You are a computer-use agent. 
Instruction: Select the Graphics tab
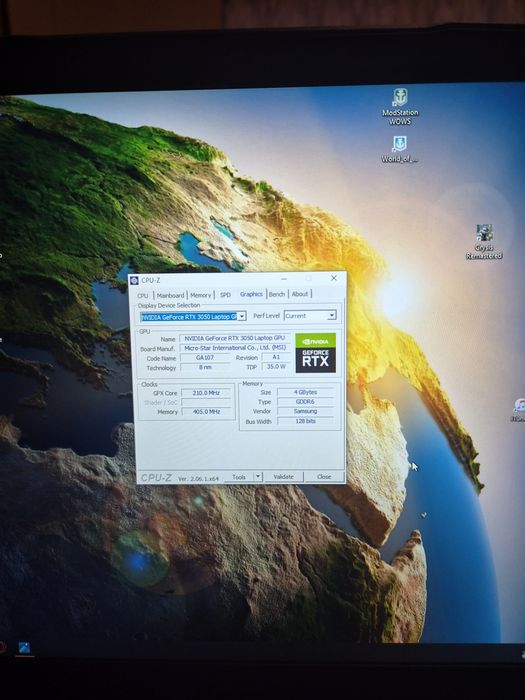click(251, 294)
